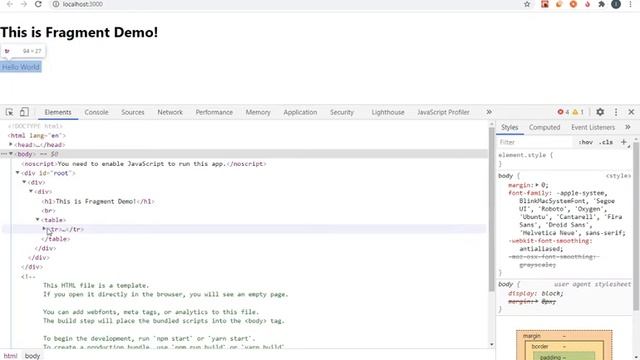Open the extensions puzzle icon
640x360 pixels.
[x=601, y=4]
